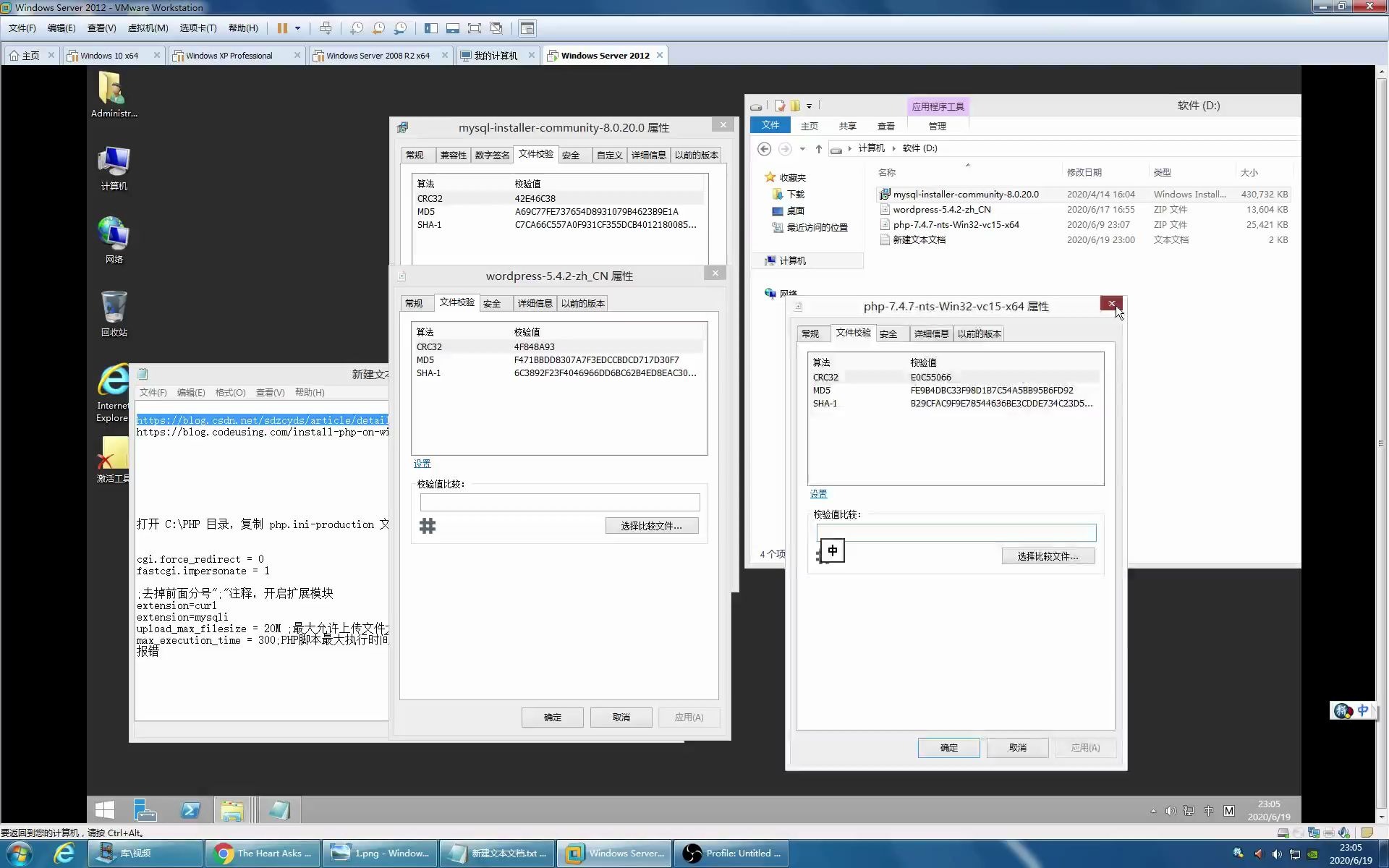Image resolution: width=1389 pixels, height=868 pixels.
Task: Go to the 主页 VMware tab
Action: point(30,56)
